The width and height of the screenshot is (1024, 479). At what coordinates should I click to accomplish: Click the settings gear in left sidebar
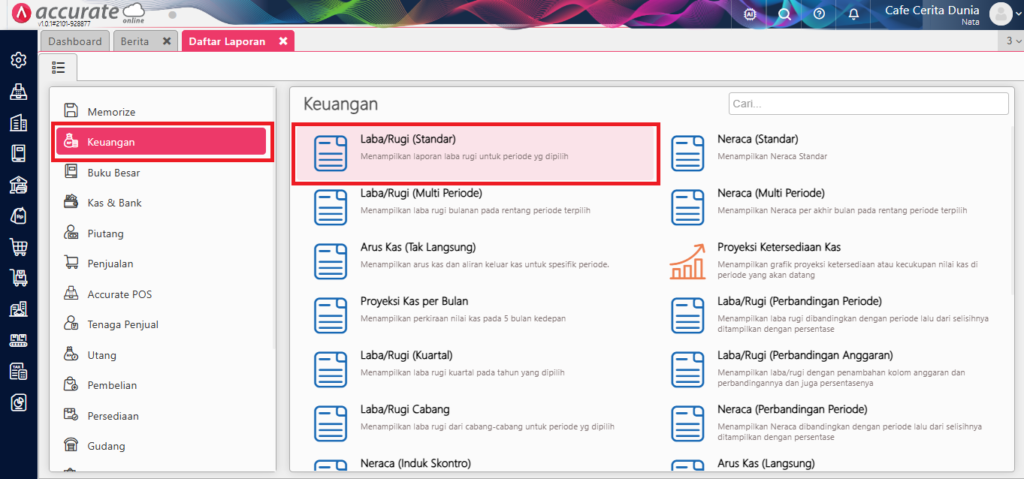pos(18,60)
